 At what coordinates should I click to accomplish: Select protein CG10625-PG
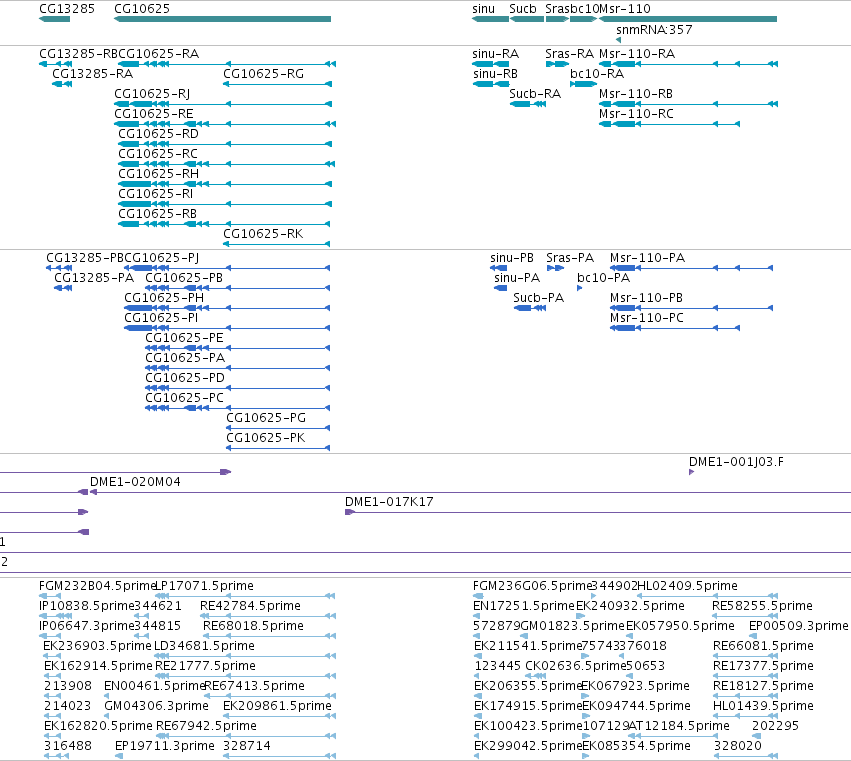[278, 428]
